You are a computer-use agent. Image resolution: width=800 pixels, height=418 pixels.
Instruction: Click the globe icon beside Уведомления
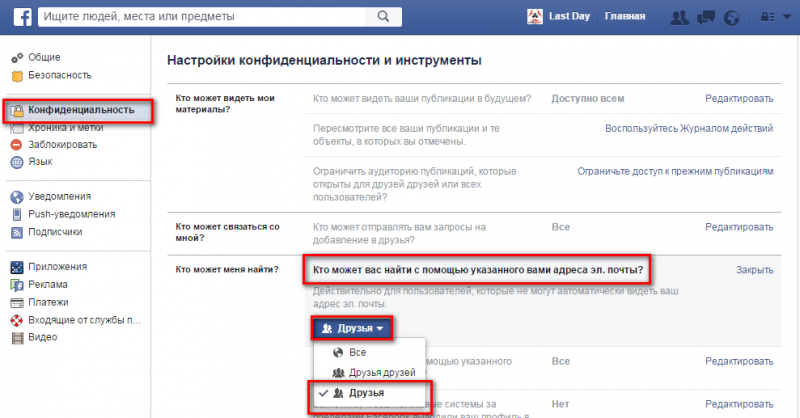point(17,197)
